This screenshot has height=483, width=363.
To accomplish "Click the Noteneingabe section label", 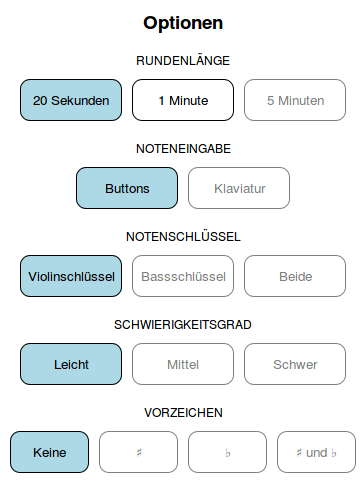I will [183, 149].
